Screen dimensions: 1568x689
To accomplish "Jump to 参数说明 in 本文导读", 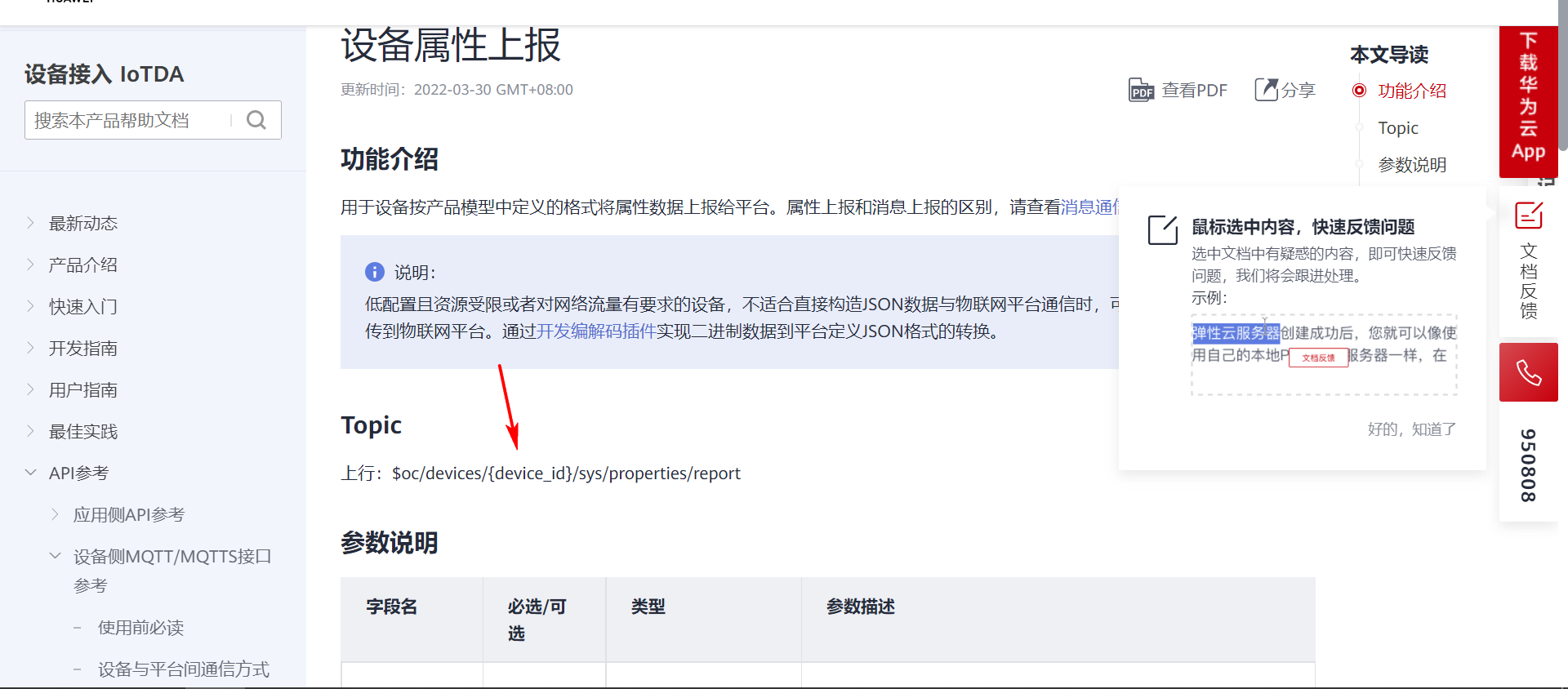I will [1412, 165].
